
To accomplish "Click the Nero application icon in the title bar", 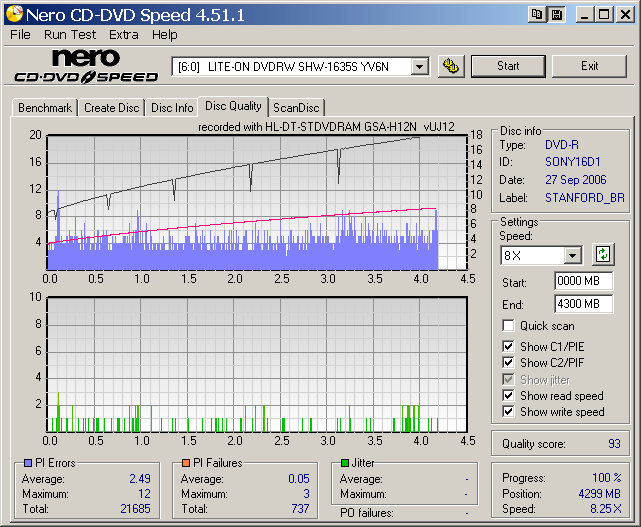I will tap(14, 14).
